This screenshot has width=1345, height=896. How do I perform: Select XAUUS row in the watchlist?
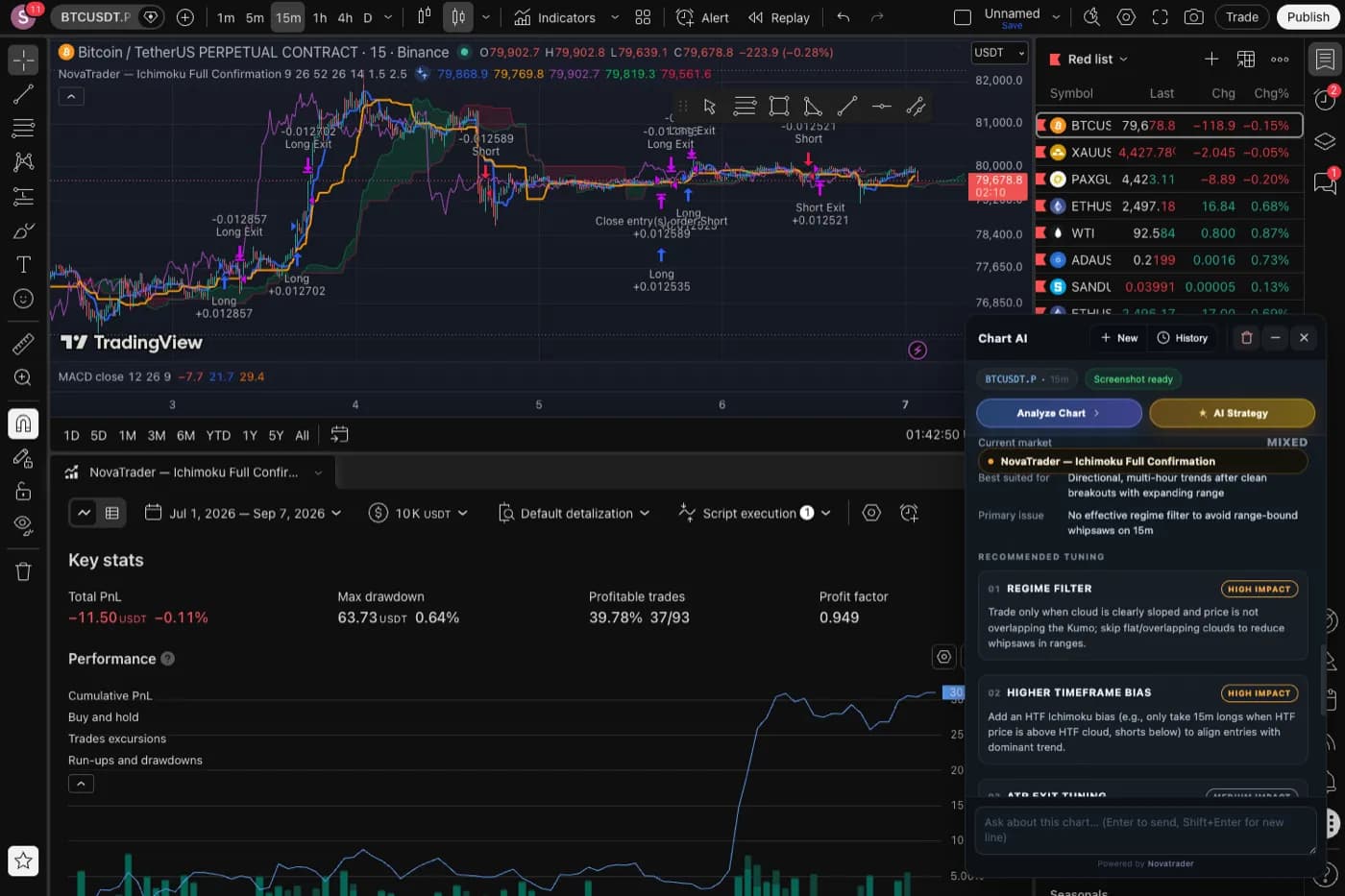click(x=1169, y=152)
